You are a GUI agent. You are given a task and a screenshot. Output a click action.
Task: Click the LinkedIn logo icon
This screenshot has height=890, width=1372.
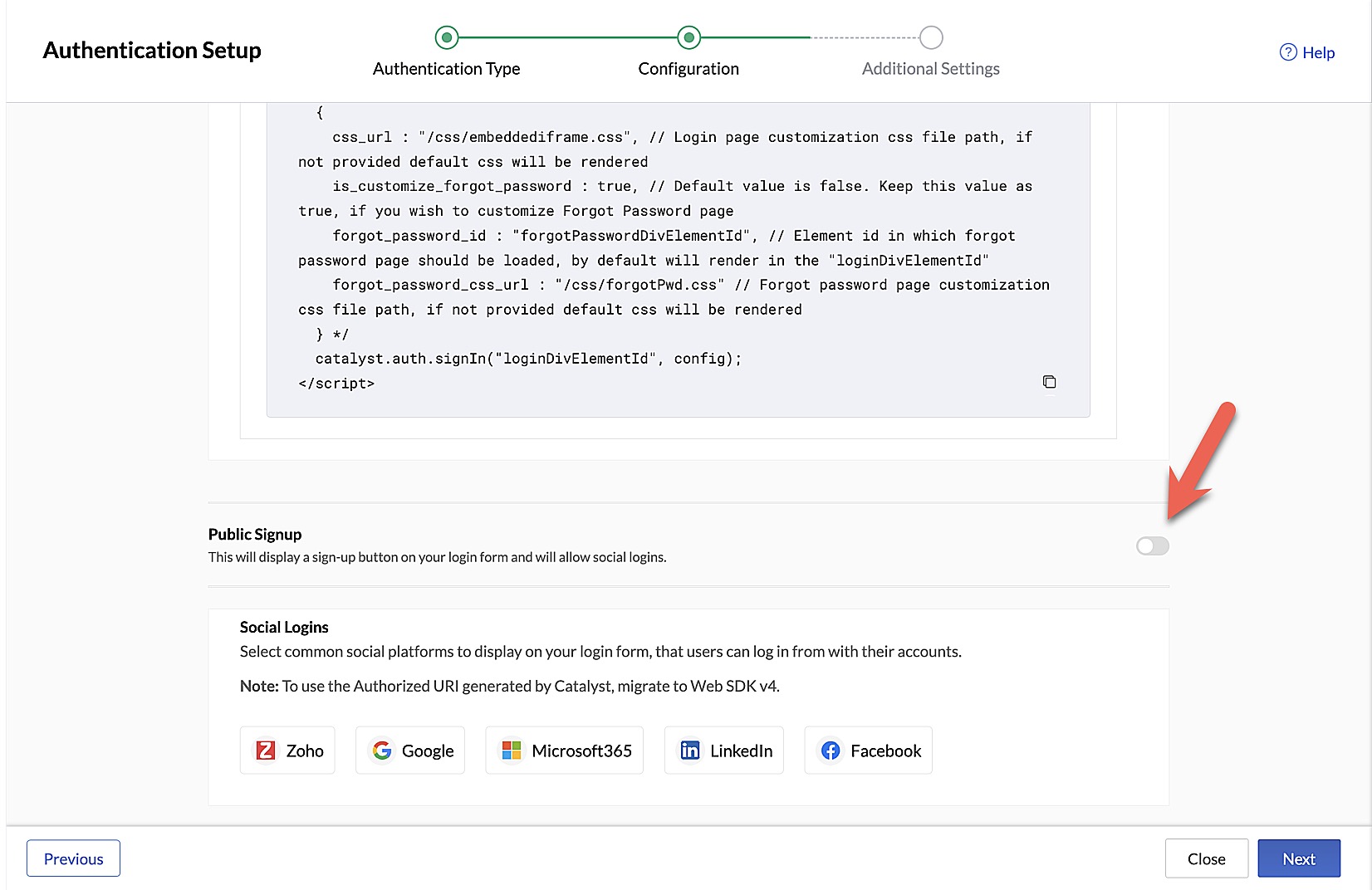pyautogui.click(x=690, y=751)
